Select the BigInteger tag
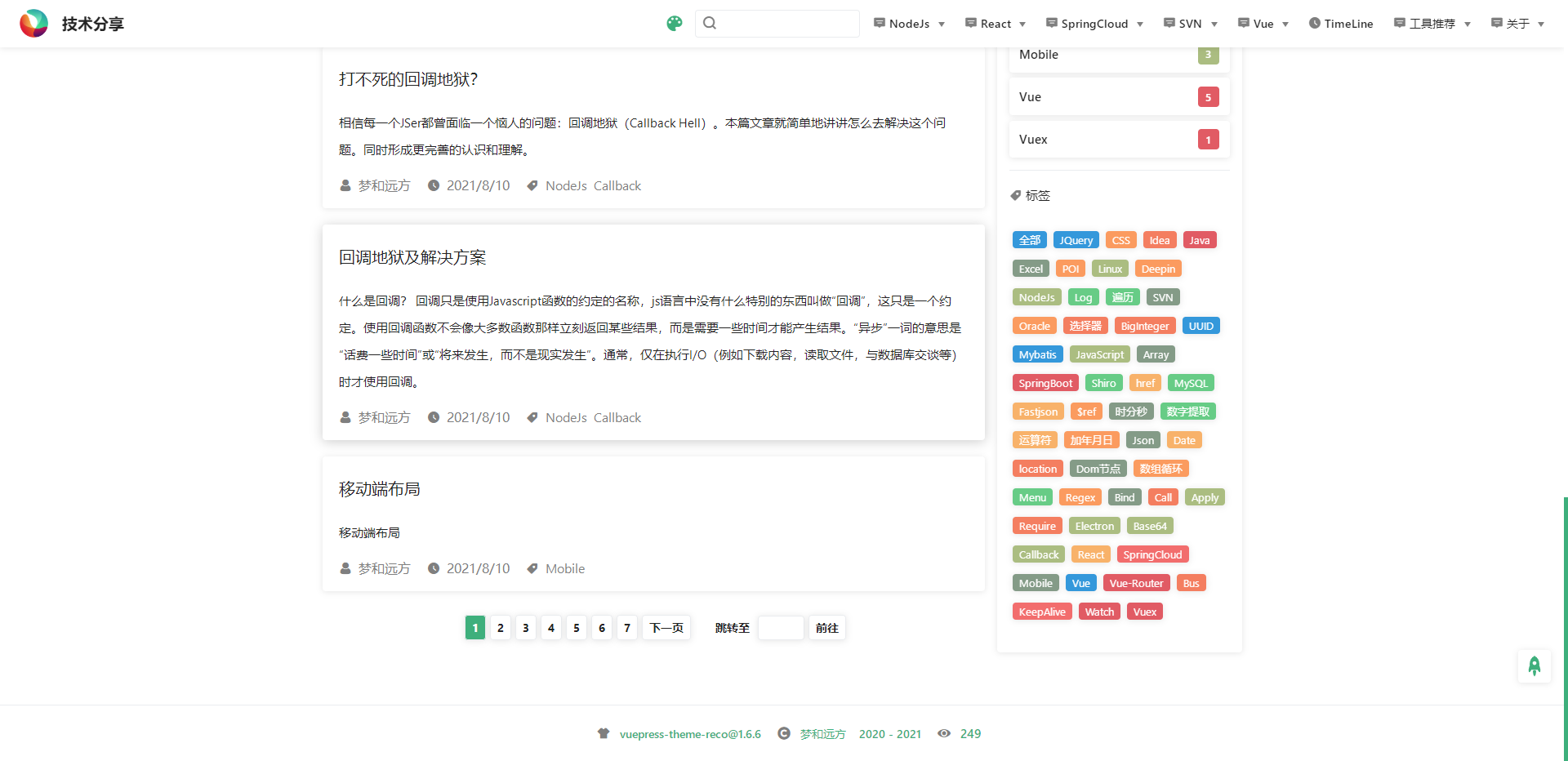Image resolution: width=1568 pixels, height=761 pixels. 1145,326
